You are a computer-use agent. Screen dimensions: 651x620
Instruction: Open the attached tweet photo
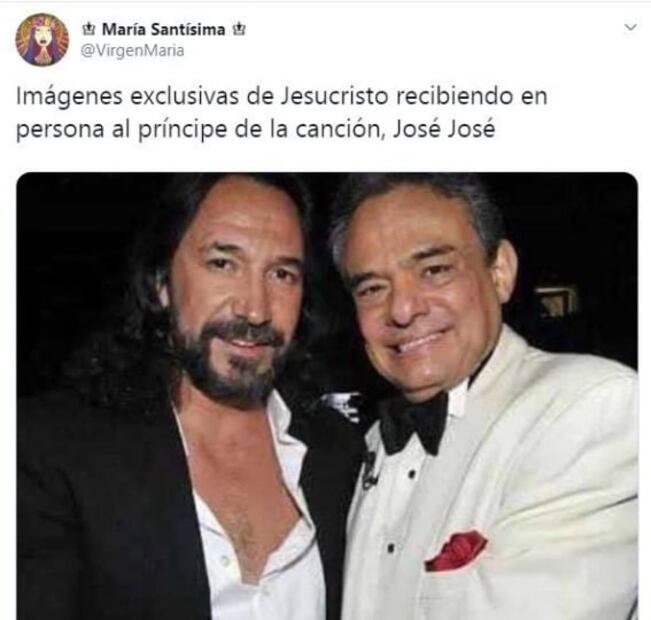coord(327,396)
